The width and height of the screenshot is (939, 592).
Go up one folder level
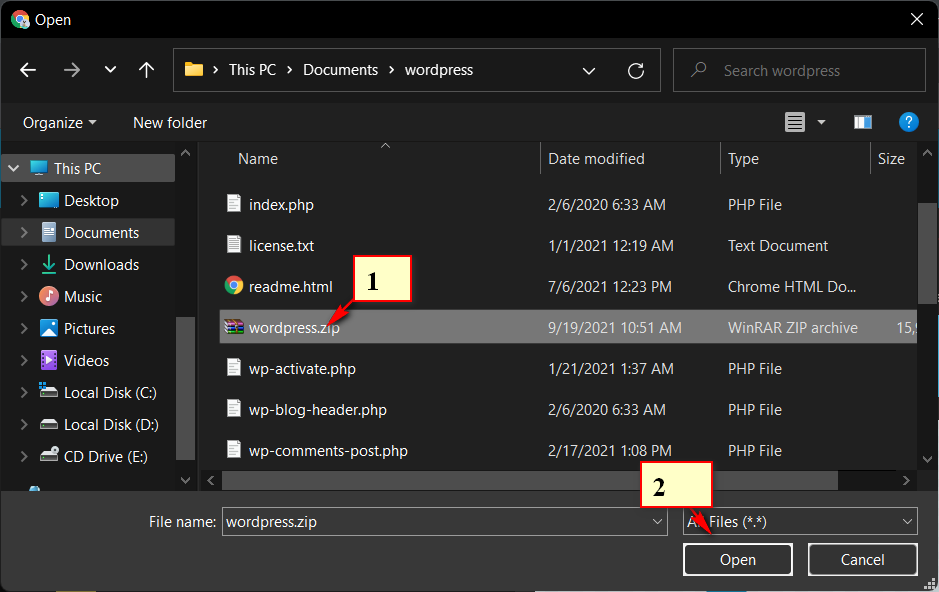(146, 70)
